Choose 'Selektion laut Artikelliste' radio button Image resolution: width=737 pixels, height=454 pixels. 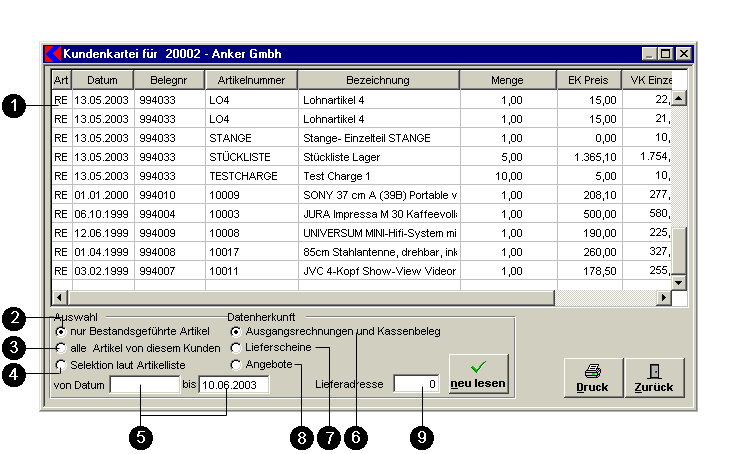pyautogui.click(x=62, y=365)
